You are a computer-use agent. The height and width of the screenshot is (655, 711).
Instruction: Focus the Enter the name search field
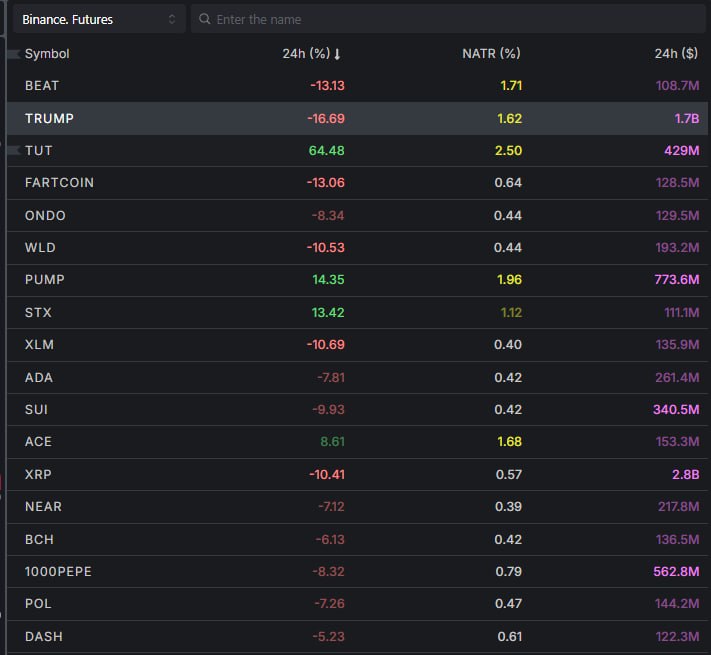448,19
